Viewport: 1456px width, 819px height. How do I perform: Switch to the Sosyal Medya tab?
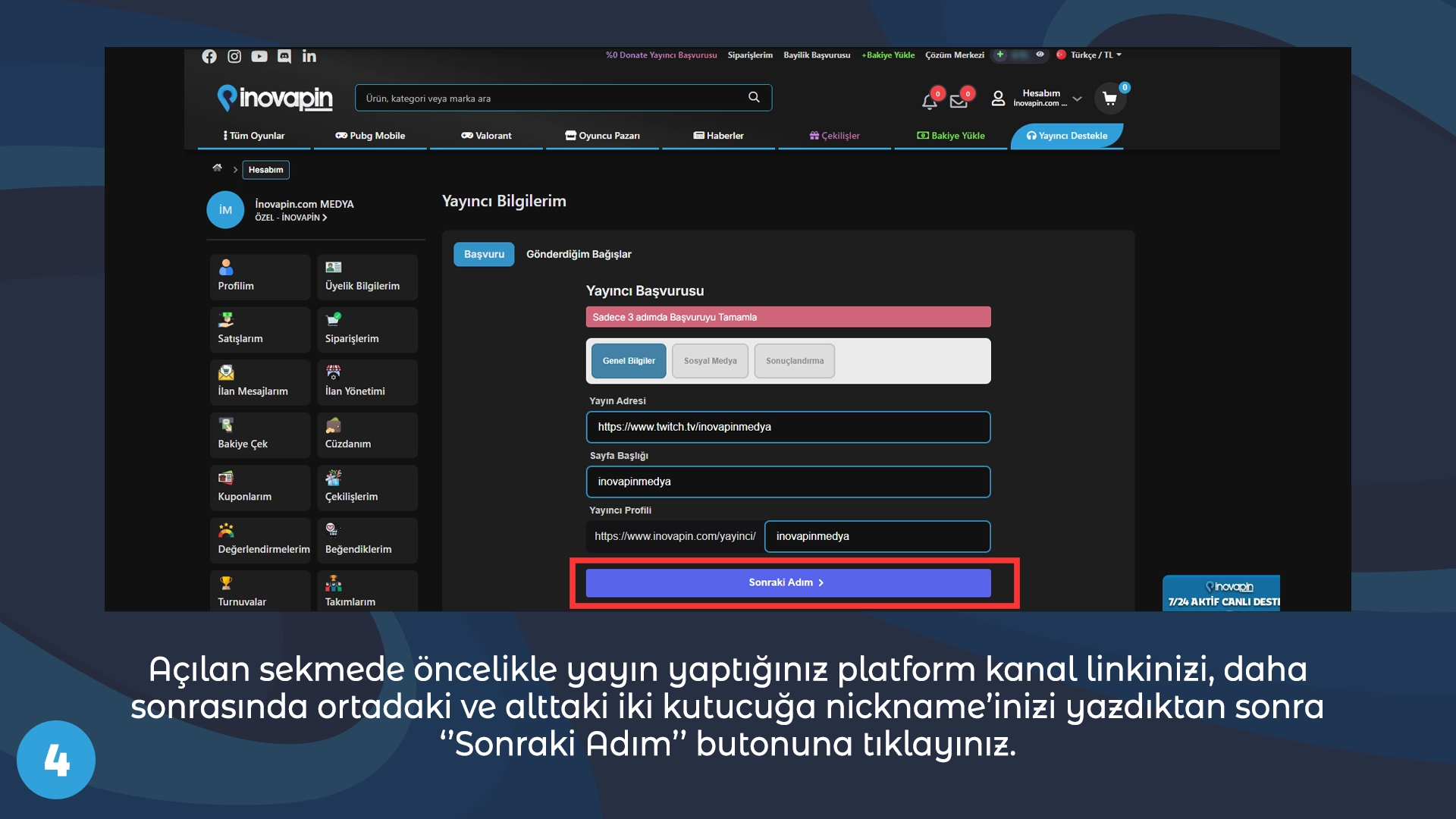point(710,361)
